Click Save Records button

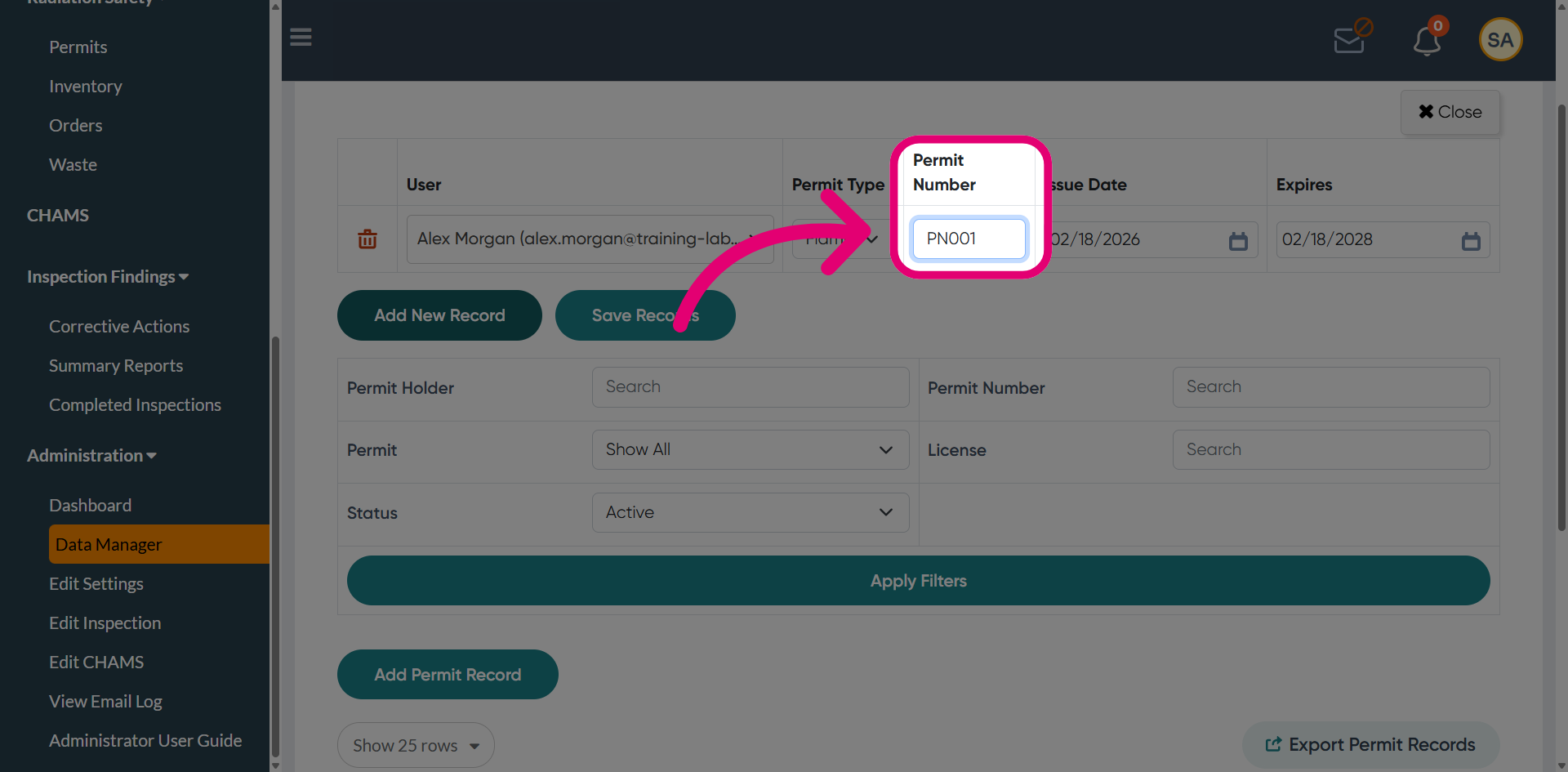pos(645,315)
